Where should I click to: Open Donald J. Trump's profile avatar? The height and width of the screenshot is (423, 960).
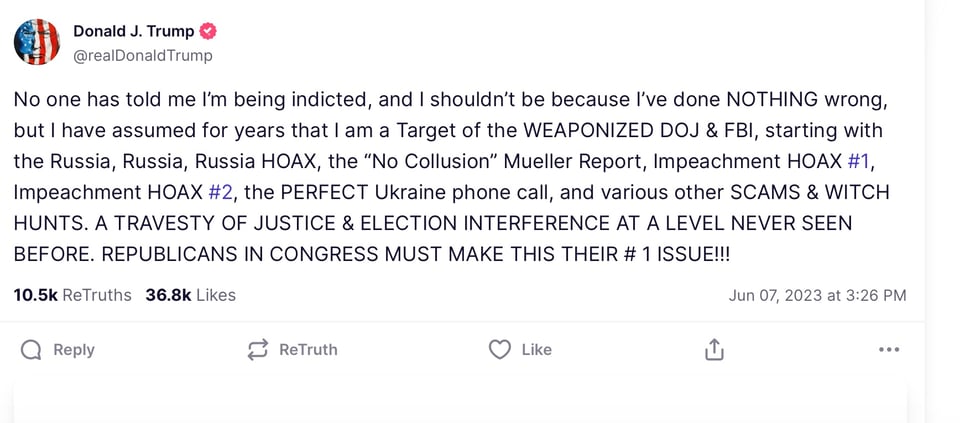(37, 42)
